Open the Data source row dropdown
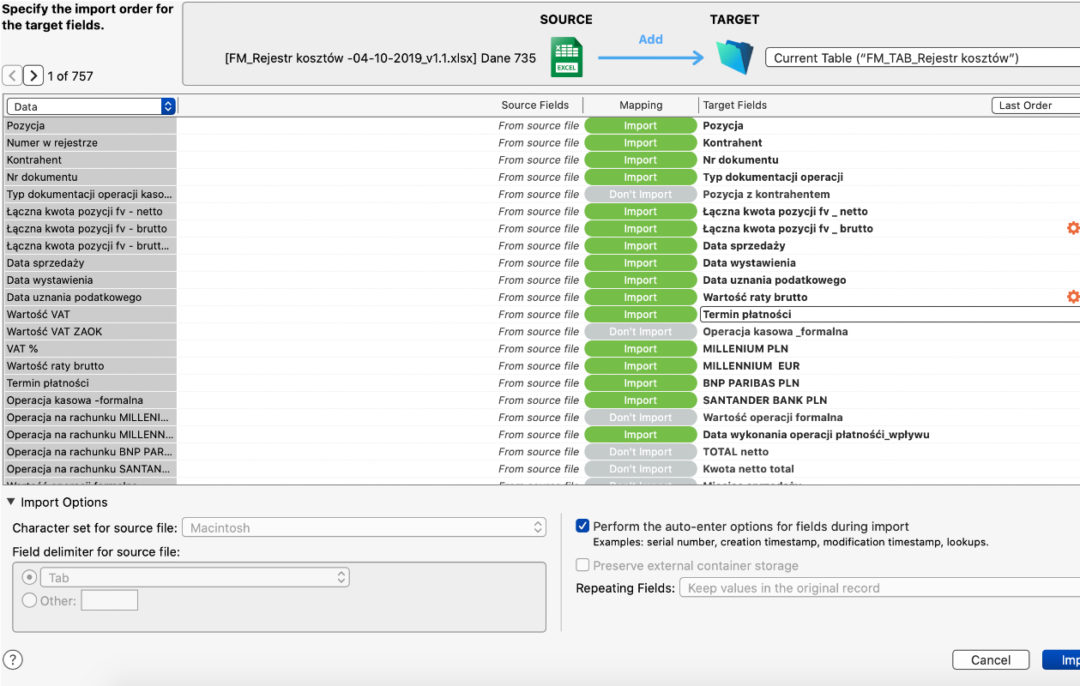The height and width of the screenshot is (686, 1080). point(91,106)
